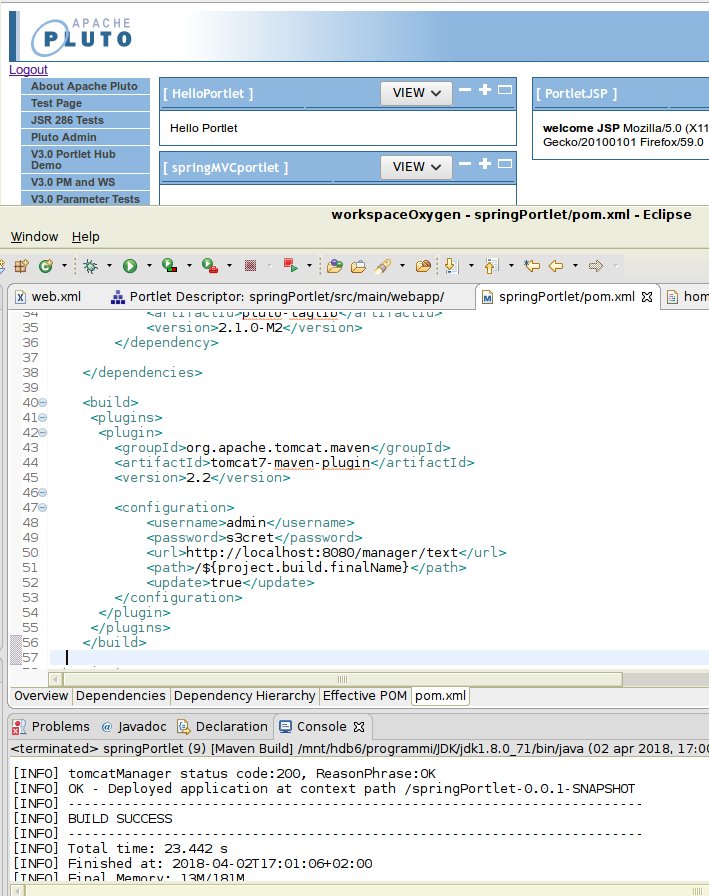Collapse the configuration element at line 47
This screenshot has height=896, width=709.
click(43, 507)
